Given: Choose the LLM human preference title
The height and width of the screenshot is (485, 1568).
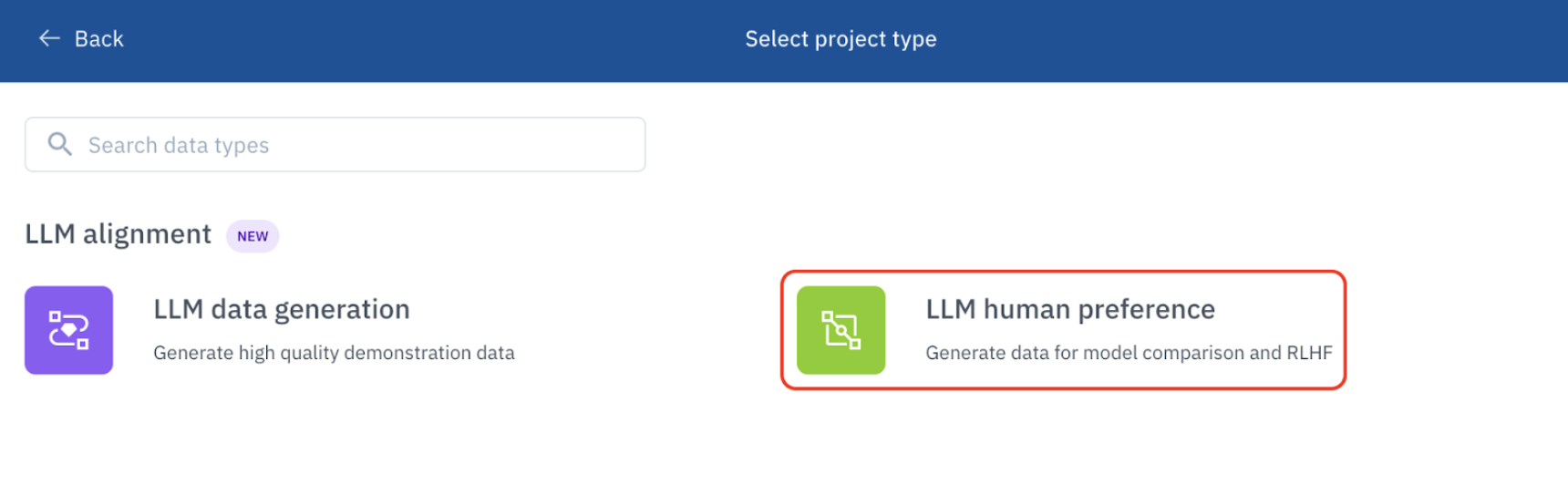Looking at the screenshot, I should pyautogui.click(x=1070, y=310).
